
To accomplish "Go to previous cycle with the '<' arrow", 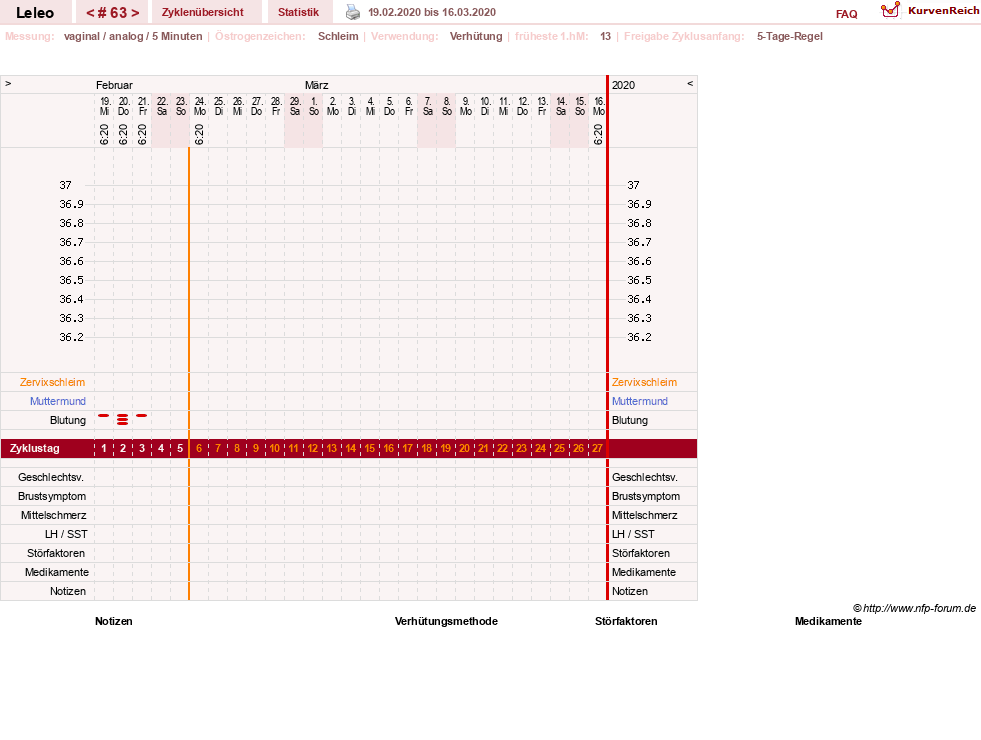I will (x=90, y=13).
